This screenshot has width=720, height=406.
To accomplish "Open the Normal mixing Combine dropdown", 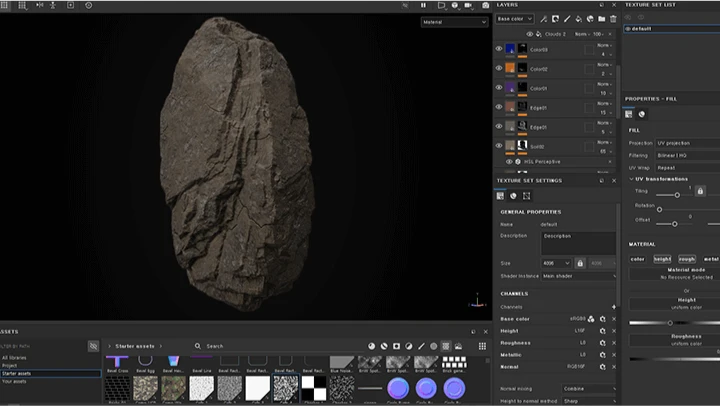I will (589, 389).
